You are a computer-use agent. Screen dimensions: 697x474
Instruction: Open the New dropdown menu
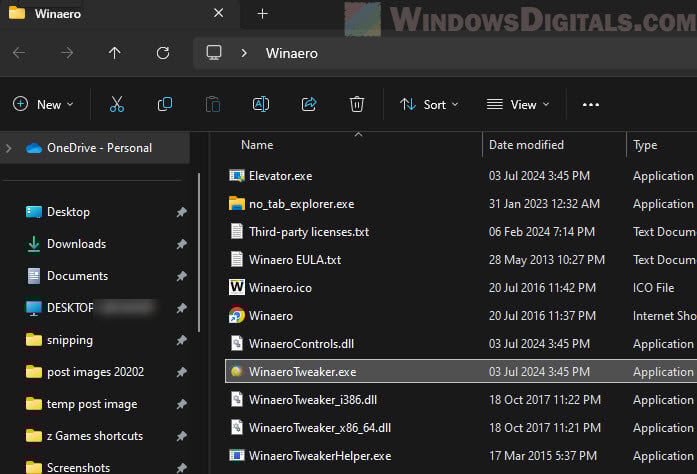pyautogui.click(x=43, y=104)
